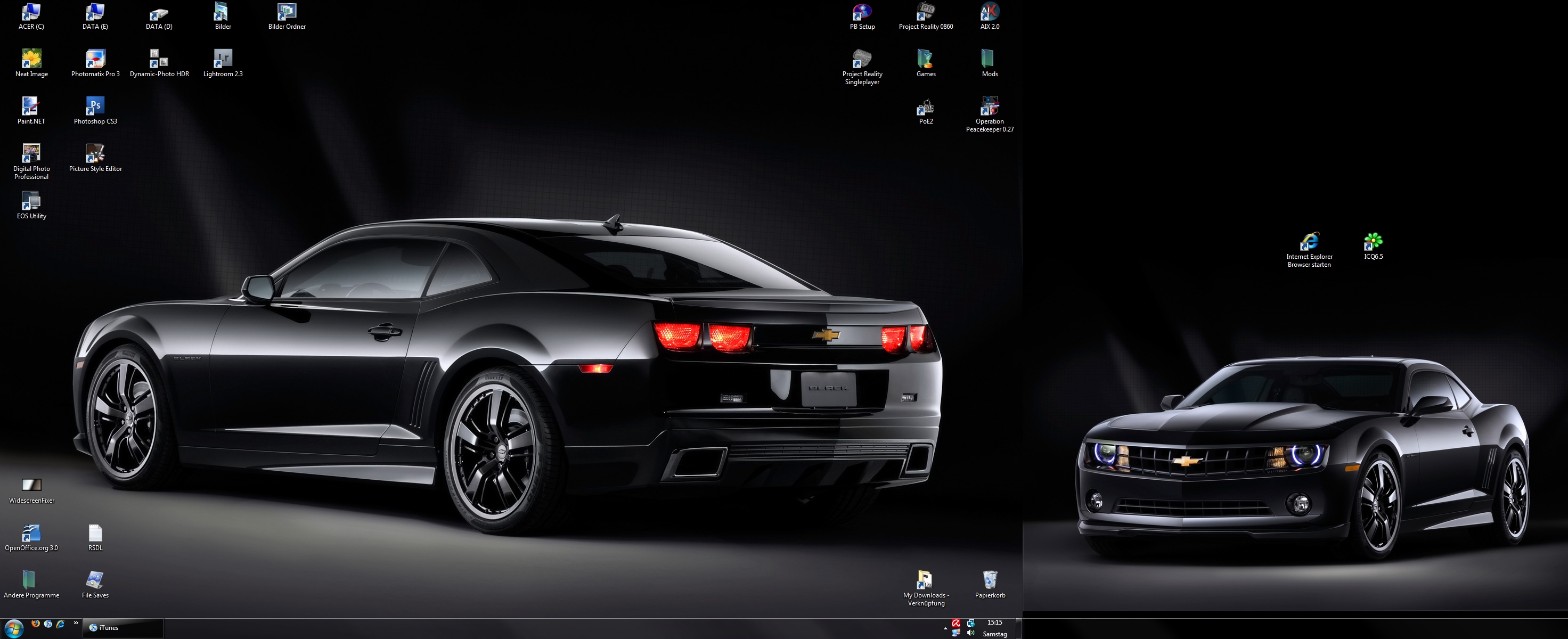Select OpenOffice.org 3.0 shortcut

point(31,538)
